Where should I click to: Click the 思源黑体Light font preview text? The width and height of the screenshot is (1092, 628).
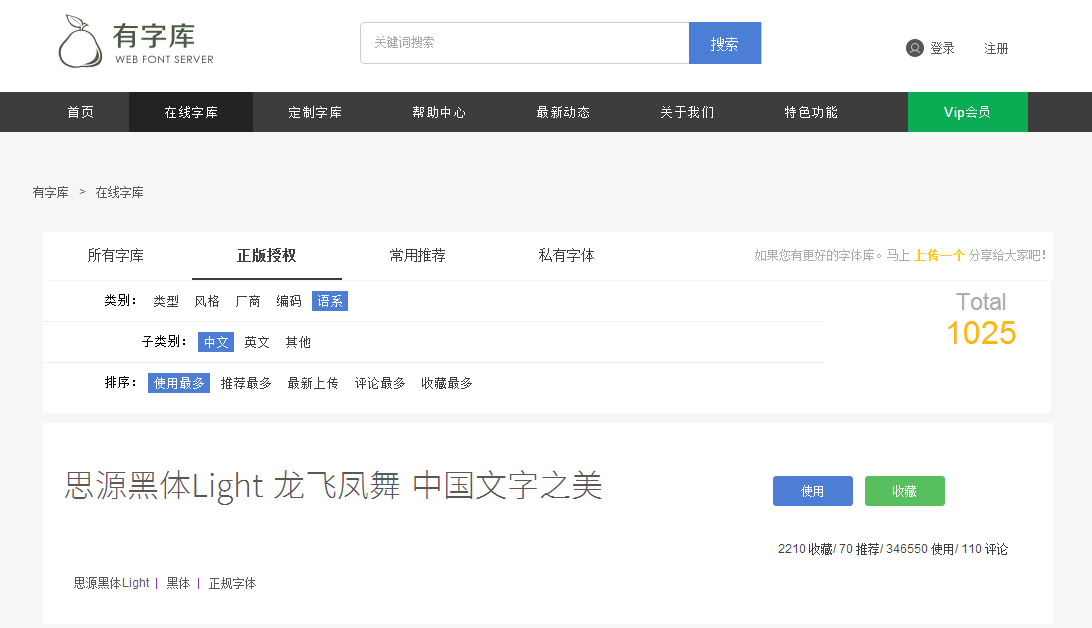tap(333, 485)
